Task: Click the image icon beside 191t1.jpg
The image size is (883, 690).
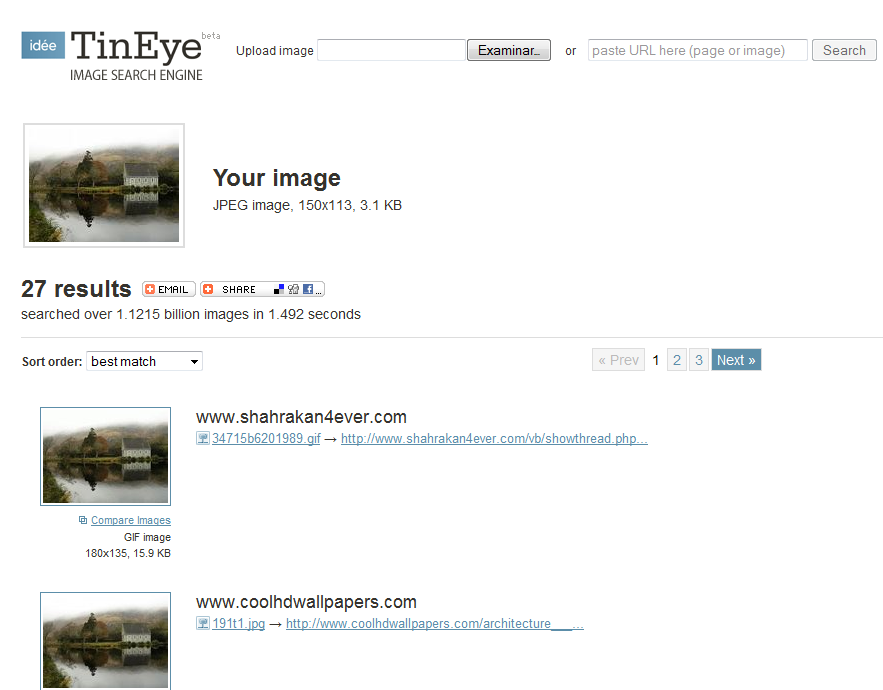Action: [x=202, y=623]
